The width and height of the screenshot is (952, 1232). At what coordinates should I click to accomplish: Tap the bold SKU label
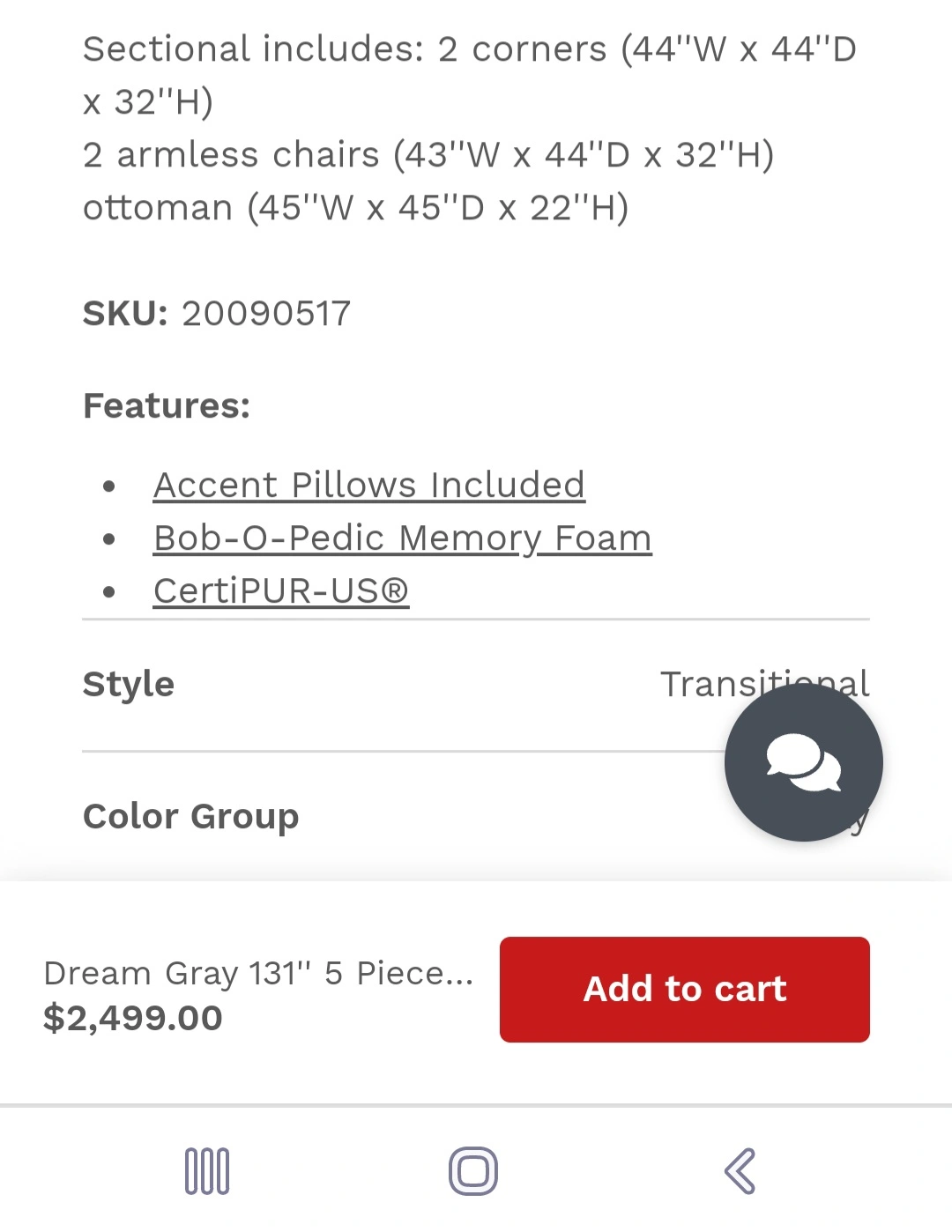coord(125,313)
